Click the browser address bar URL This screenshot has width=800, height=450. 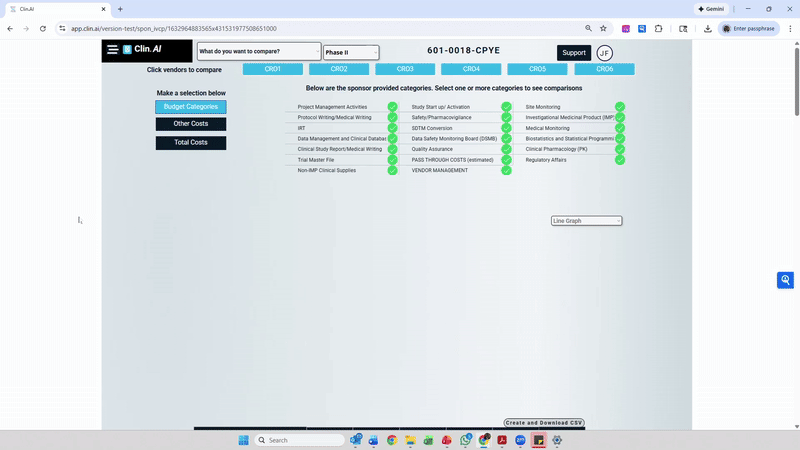174,29
